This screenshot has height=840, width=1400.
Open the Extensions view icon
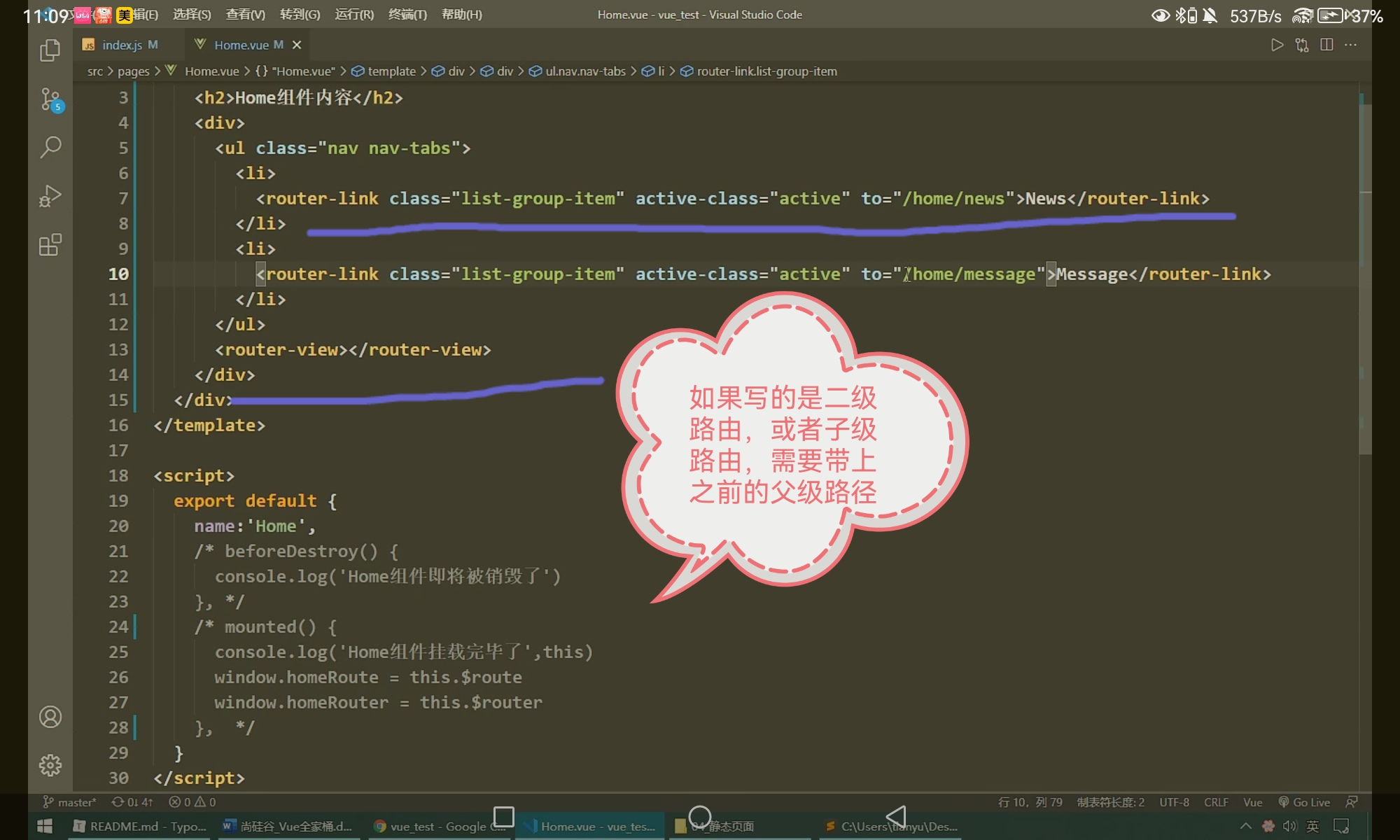point(50,245)
